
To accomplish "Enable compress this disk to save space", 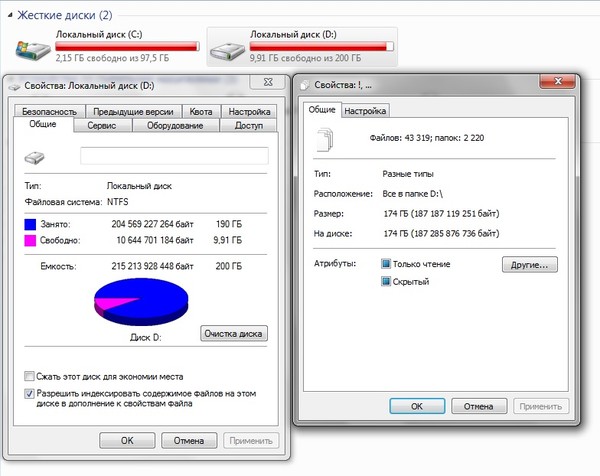I will (x=28, y=377).
